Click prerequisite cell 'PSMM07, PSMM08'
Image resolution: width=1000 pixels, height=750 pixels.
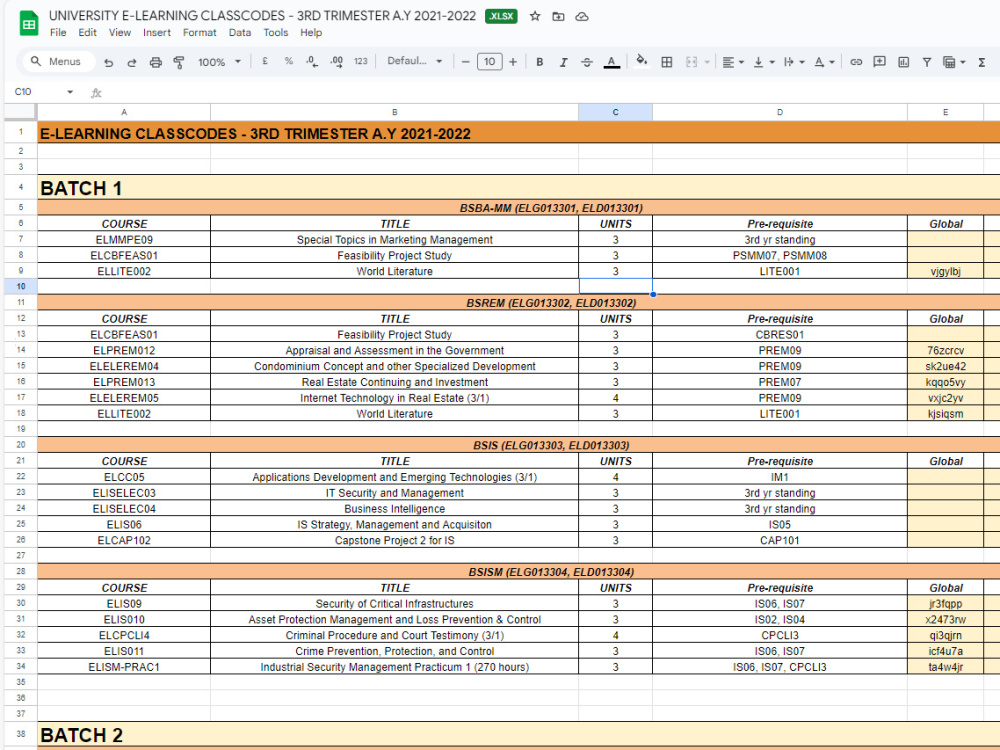pyautogui.click(x=780, y=256)
